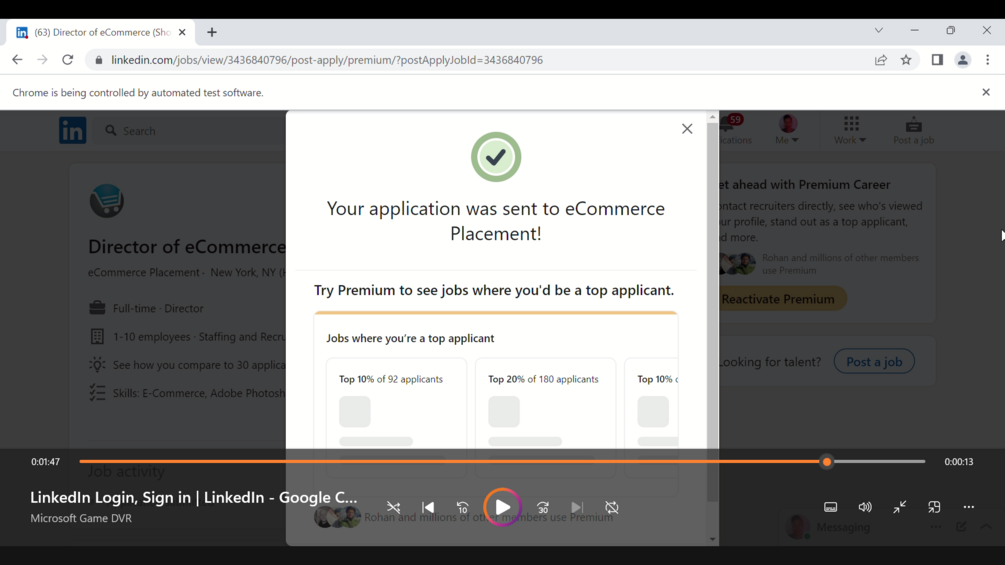The height and width of the screenshot is (565, 1005).
Task: Open the Chrome profile avatar icon
Action: pos(962,60)
